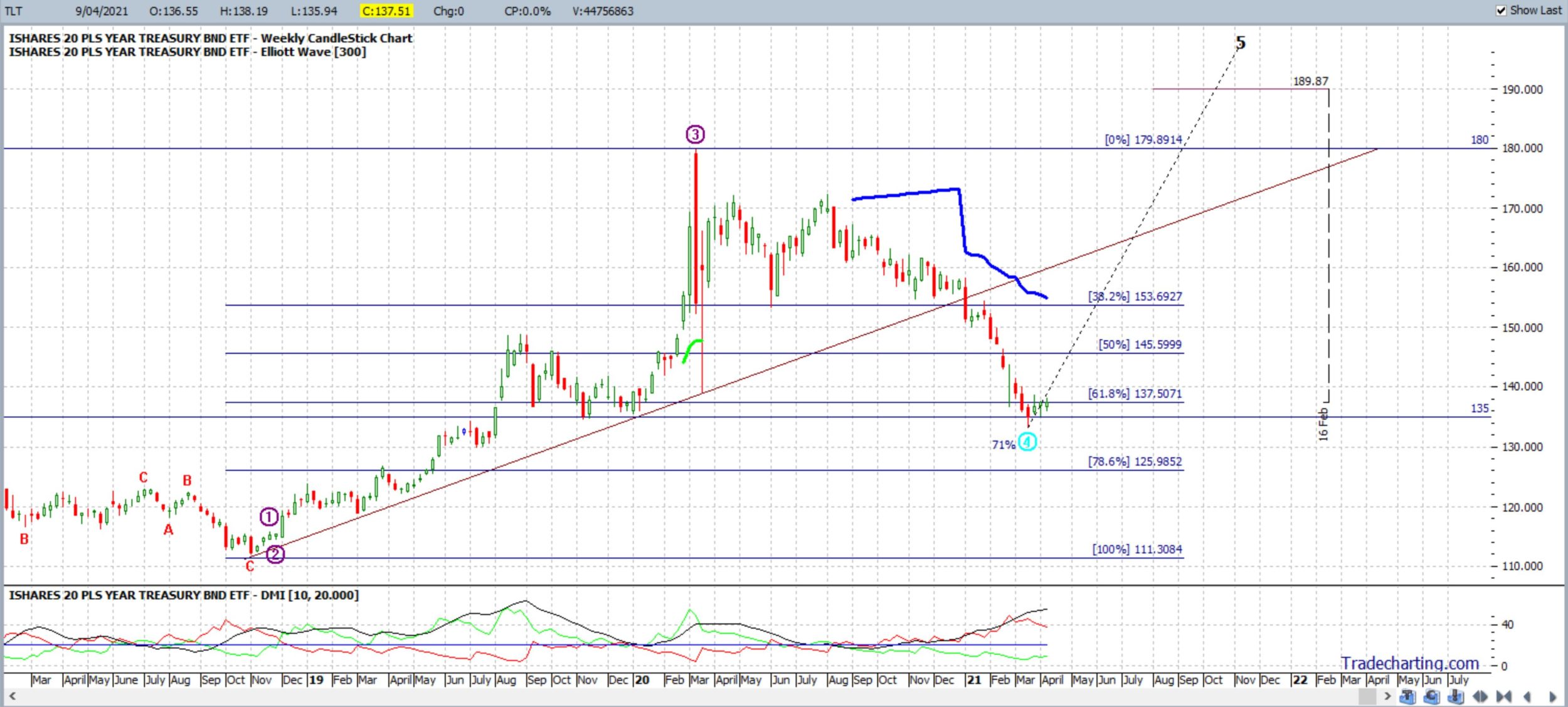Click the L:135.94 low value
The height and width of the screenshot is (707, 1568).
tap(314, 11)
